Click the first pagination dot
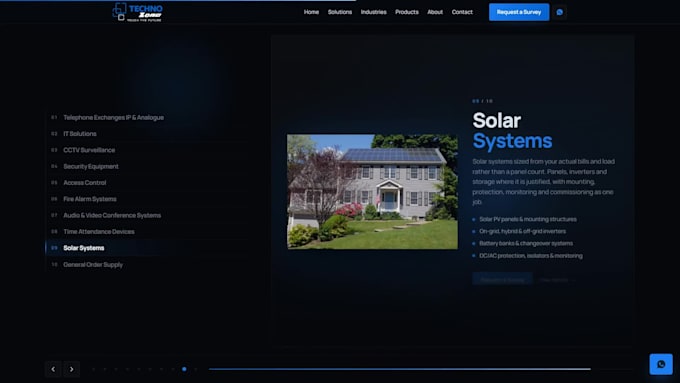The width and height of the screenshot is (680, 383). click(x=94, y=369)
